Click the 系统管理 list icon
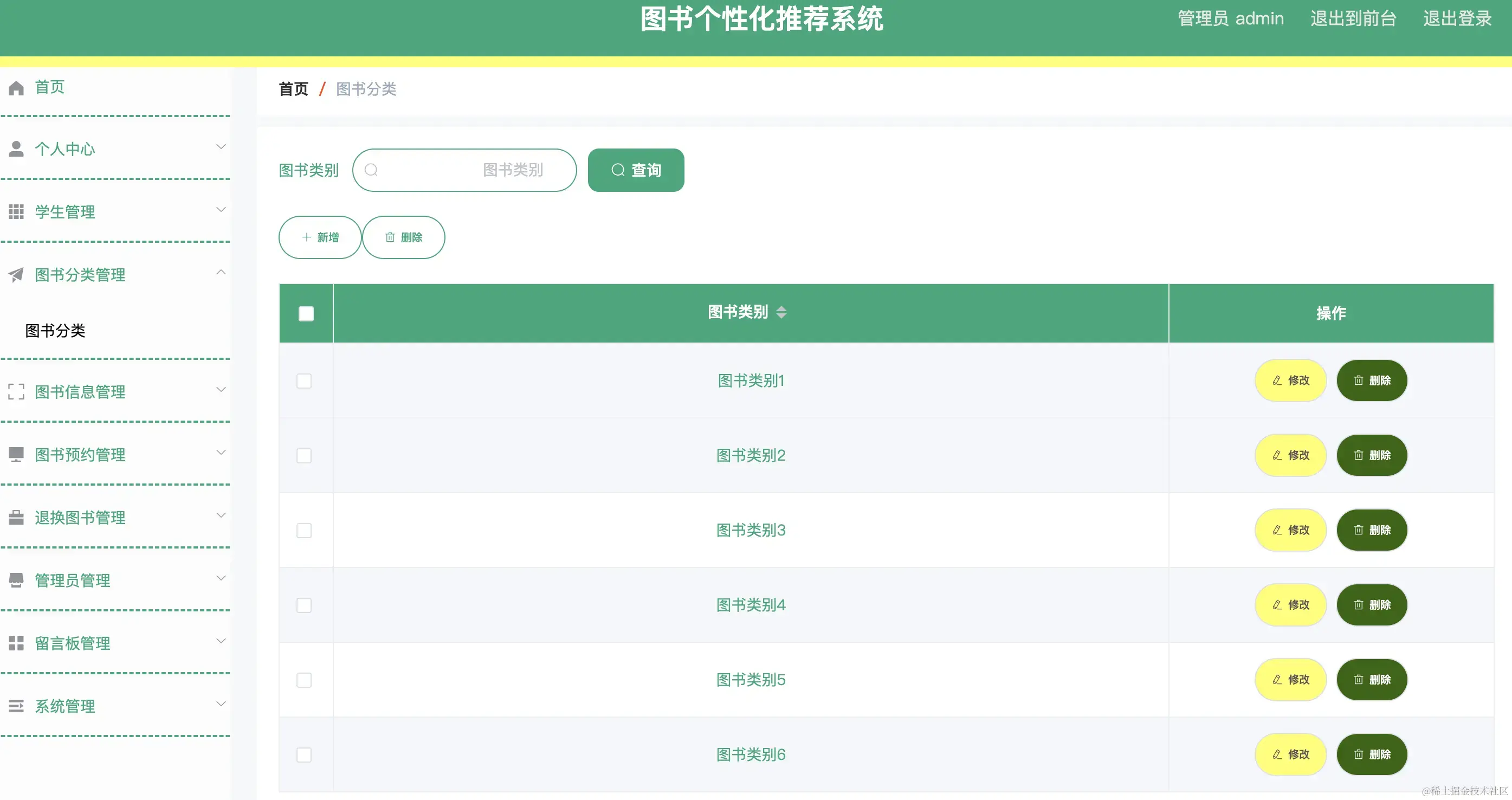The width and height of the screenshot is (1512, 800). 16,705
